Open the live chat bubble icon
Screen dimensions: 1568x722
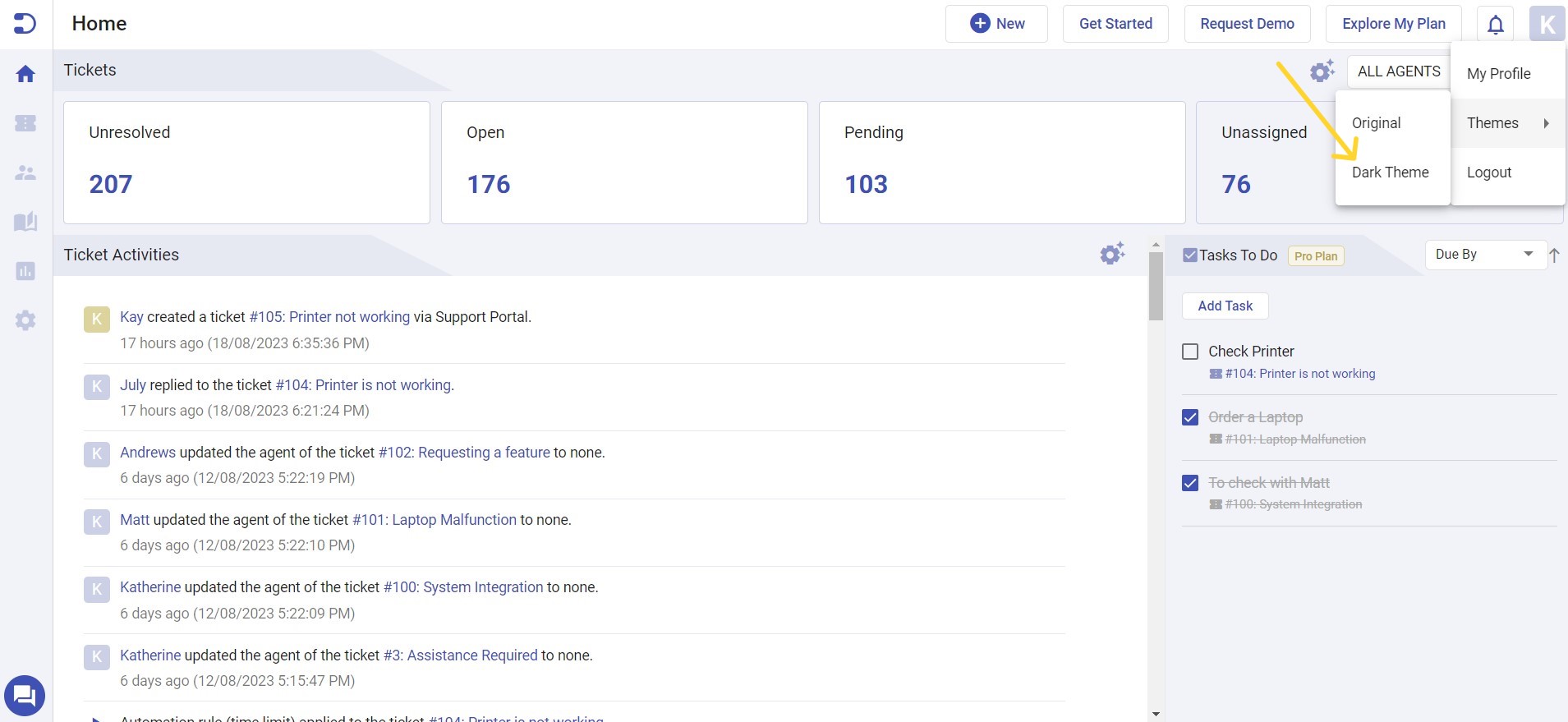point(25,697)
